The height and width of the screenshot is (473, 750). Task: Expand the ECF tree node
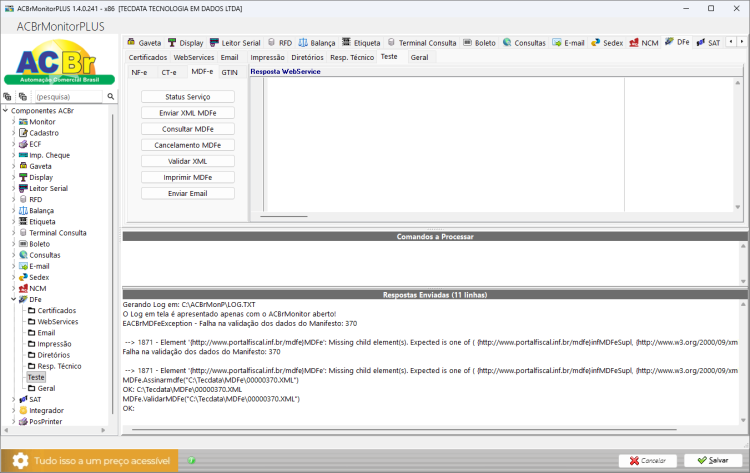coord(13,144)
